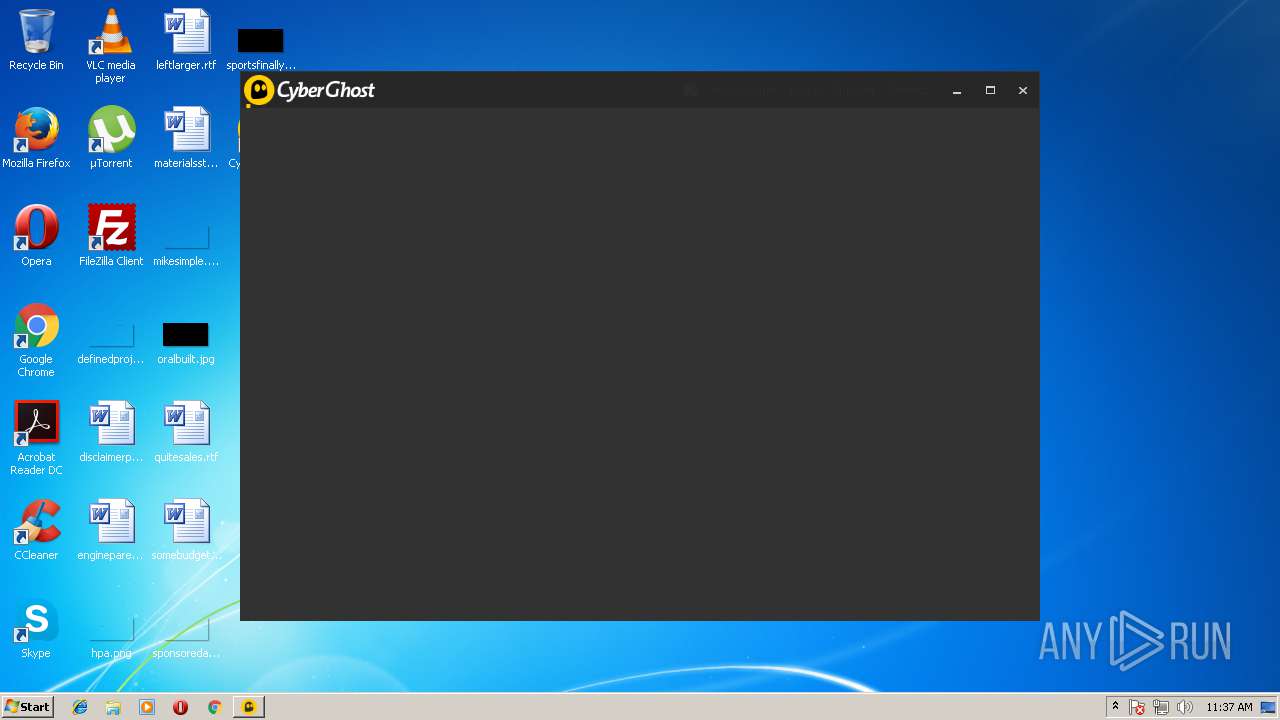Open Opera from the taskbar
The width and height of the screenshot is (1280, 720).
[180, 707]
